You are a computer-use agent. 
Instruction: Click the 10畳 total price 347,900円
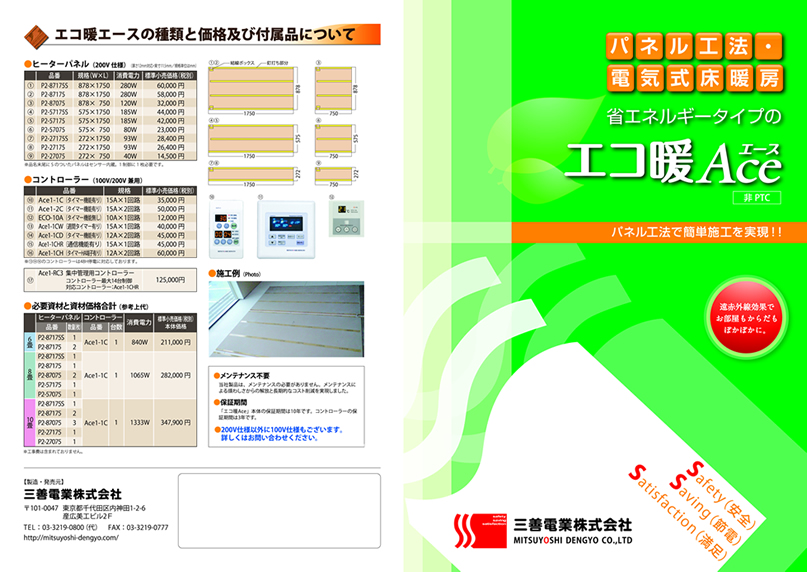point(176,422)
